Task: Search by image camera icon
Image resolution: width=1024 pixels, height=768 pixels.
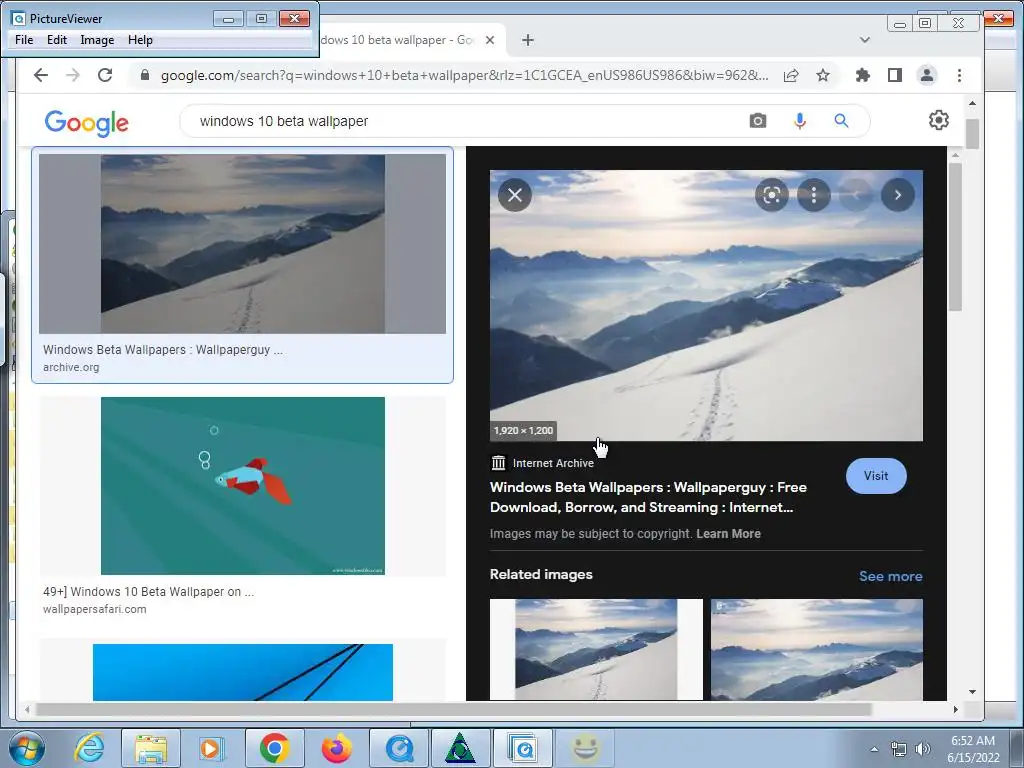Action: click(x=758, y=121)
